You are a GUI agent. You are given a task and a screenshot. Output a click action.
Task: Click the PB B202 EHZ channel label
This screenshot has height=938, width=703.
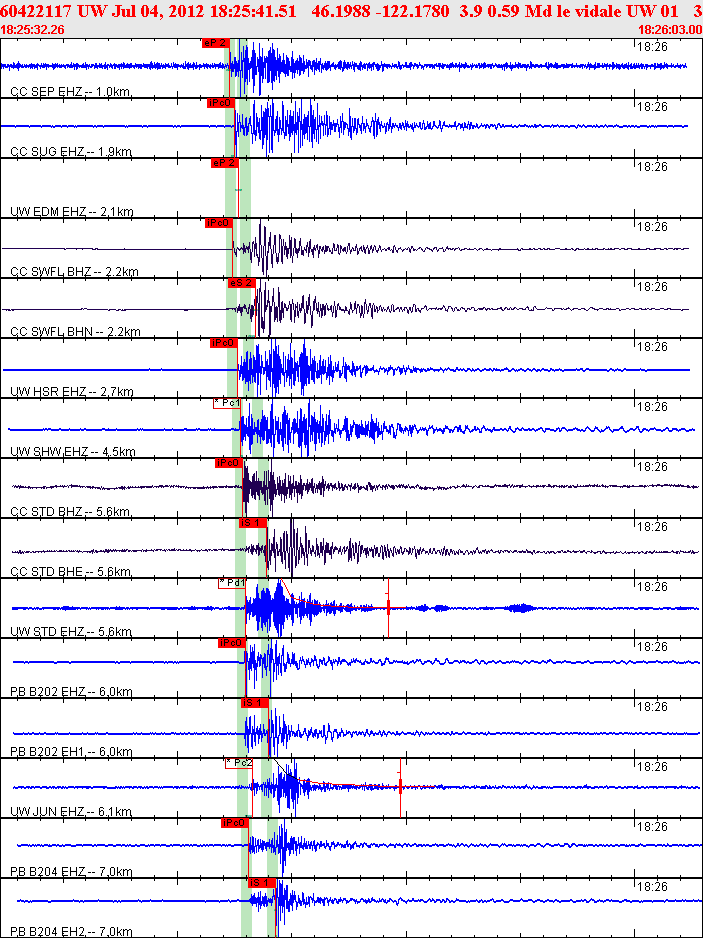click(x=71, y=692)
